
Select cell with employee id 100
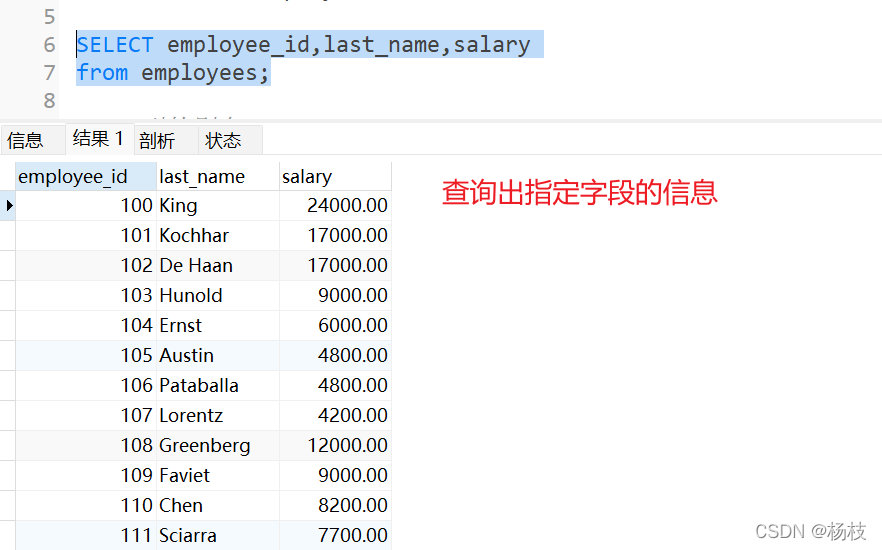point(86,205)
